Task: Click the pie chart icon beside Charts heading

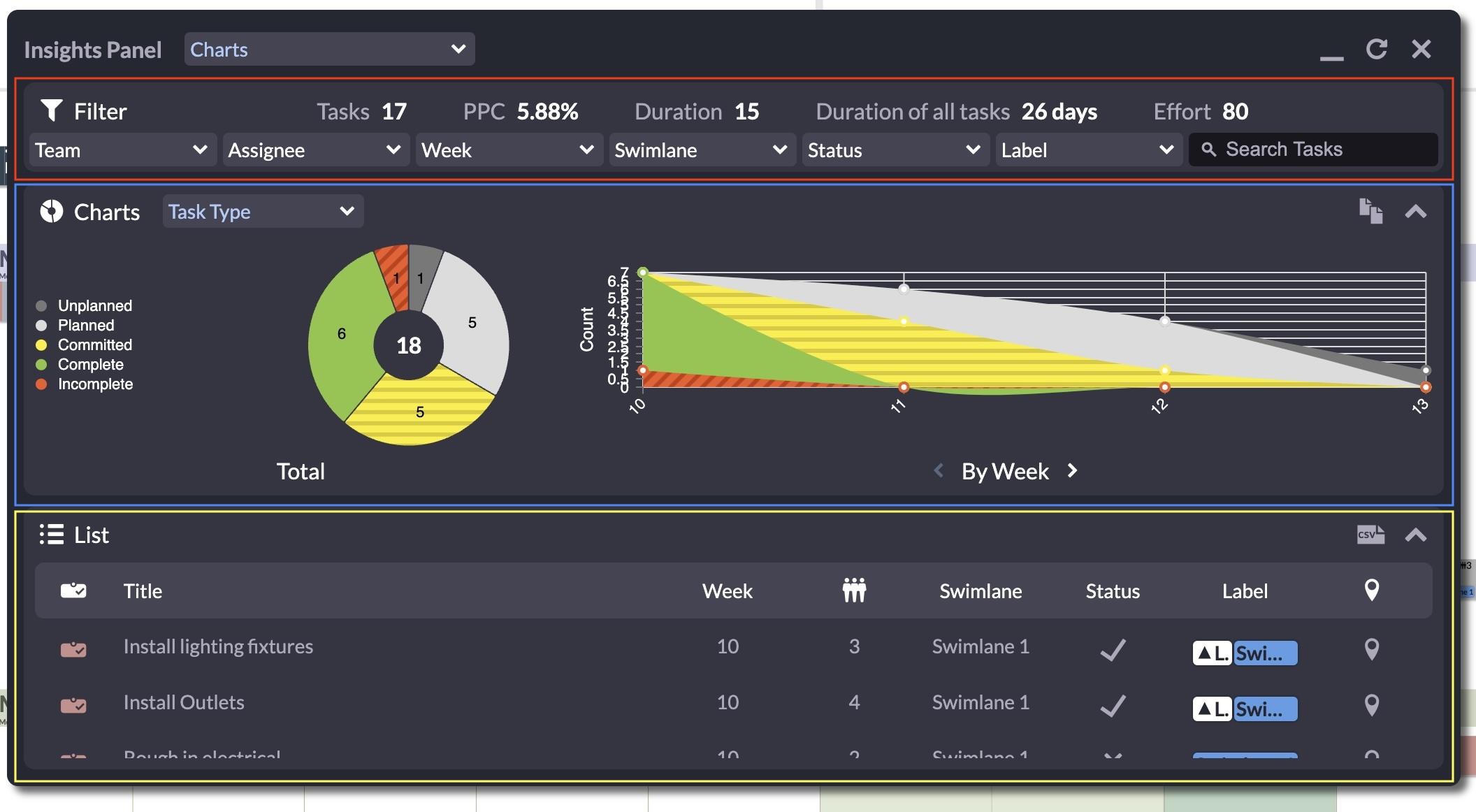Action: (52, 211)
